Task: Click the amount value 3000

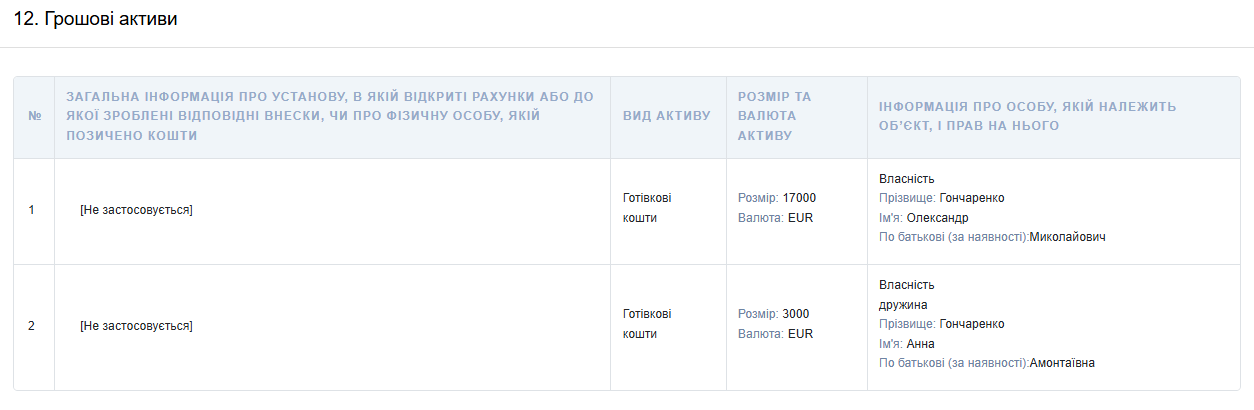Action: (796, 314)
